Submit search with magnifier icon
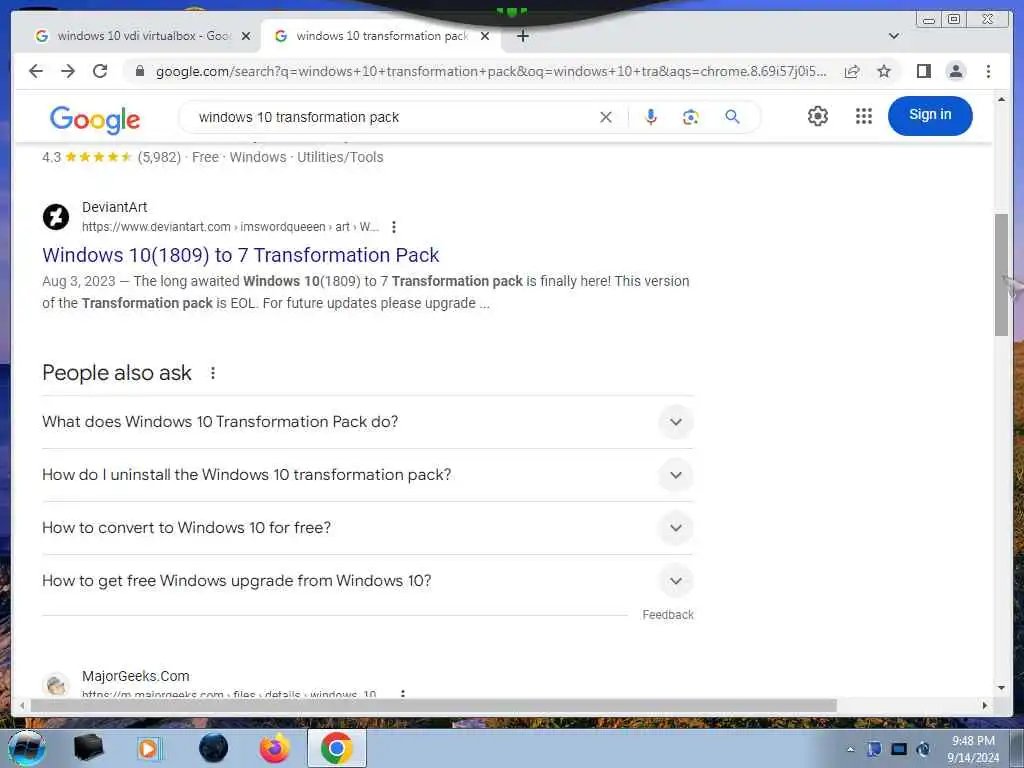The width and height of the screenshot is (1024, 768). (732, 117)
